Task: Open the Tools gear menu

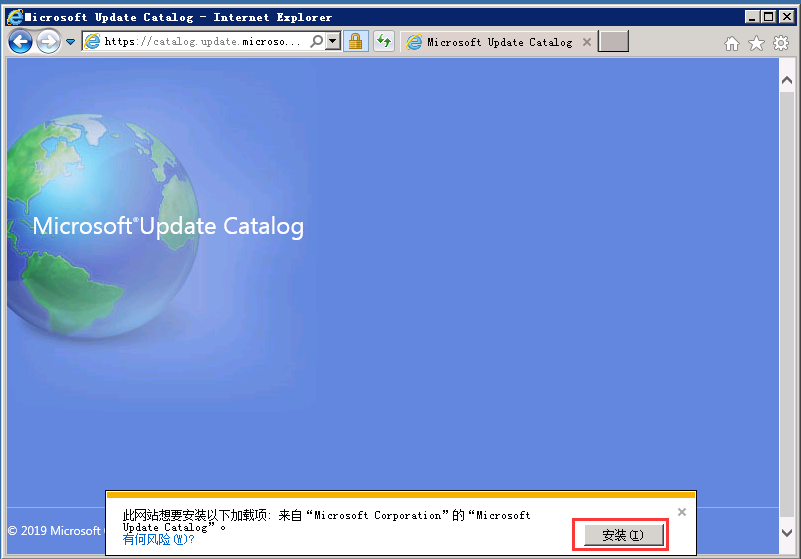Action: click(x=780, y=43)
